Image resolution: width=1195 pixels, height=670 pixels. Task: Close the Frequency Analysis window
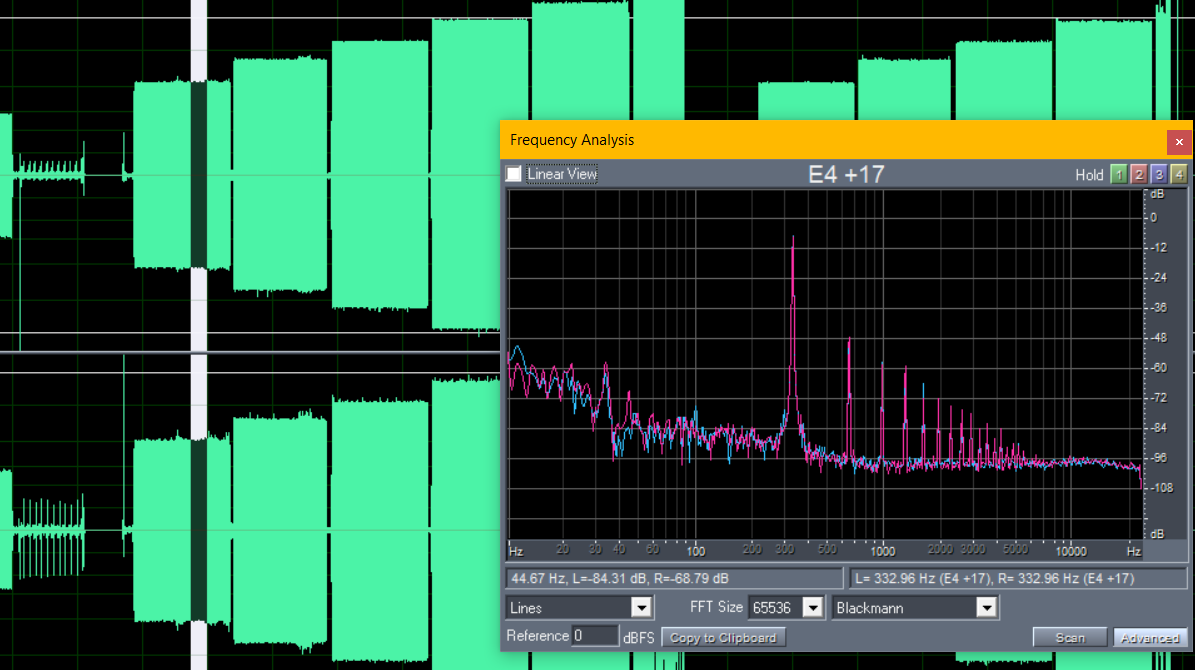tap(1178, 142)
